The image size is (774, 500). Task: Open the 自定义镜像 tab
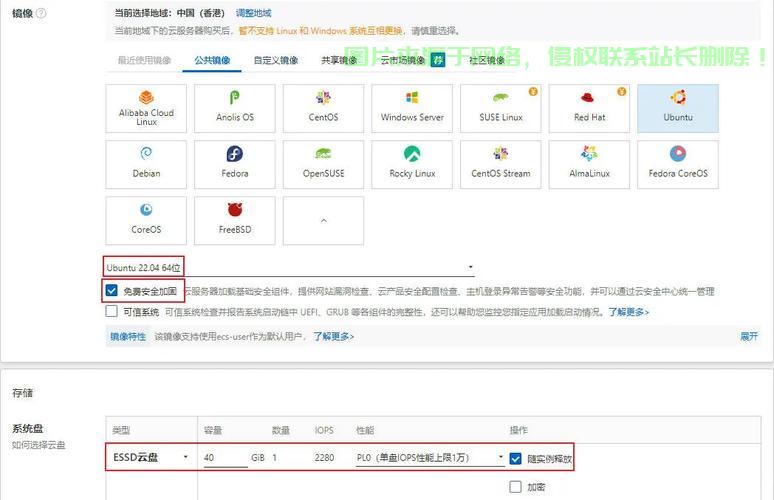[x=276, y=60]
